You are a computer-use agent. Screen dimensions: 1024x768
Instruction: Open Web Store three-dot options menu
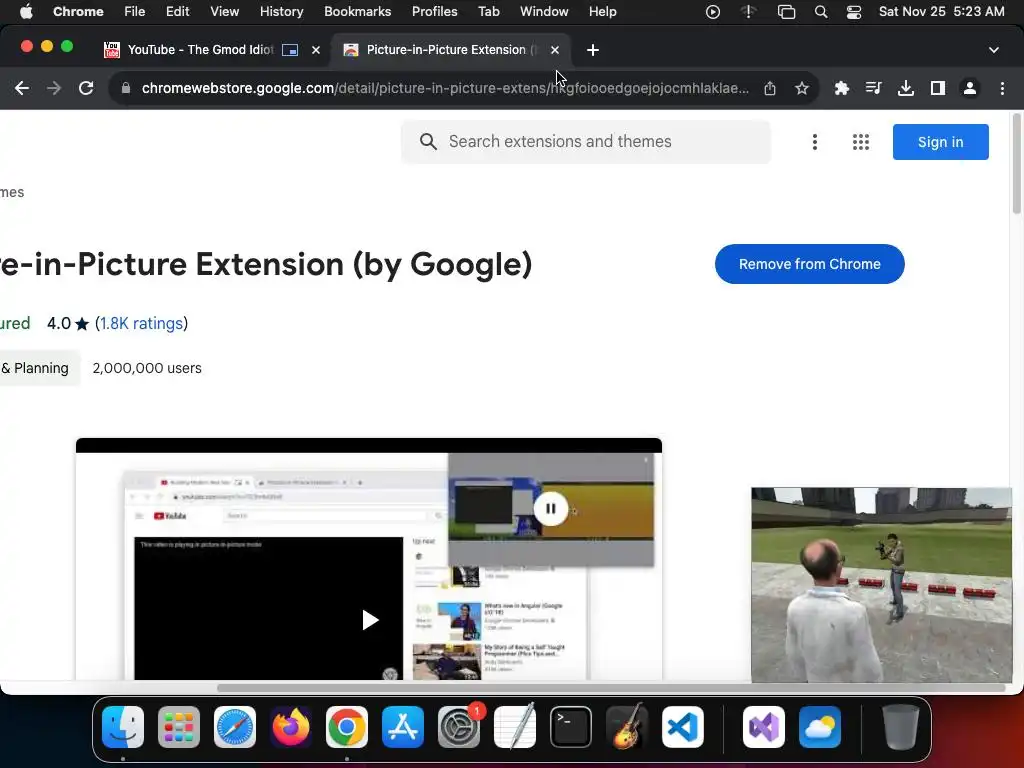(814, 142)
